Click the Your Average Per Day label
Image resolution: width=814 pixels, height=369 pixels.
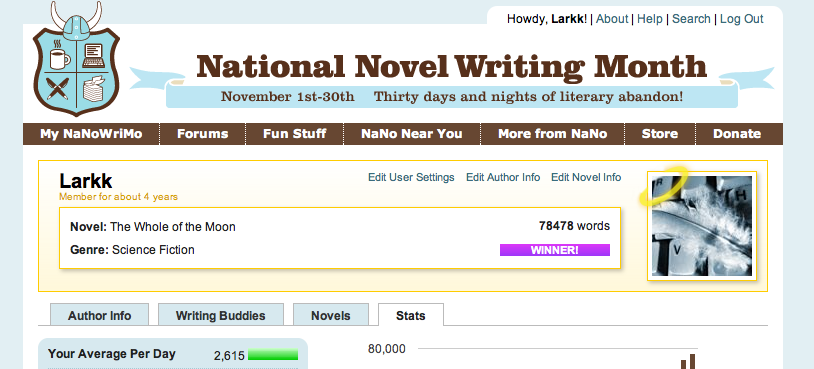[112, 354]
